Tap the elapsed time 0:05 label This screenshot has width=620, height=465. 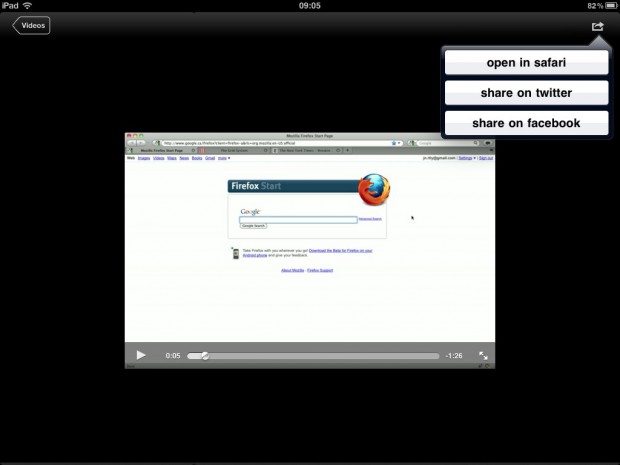173,356
